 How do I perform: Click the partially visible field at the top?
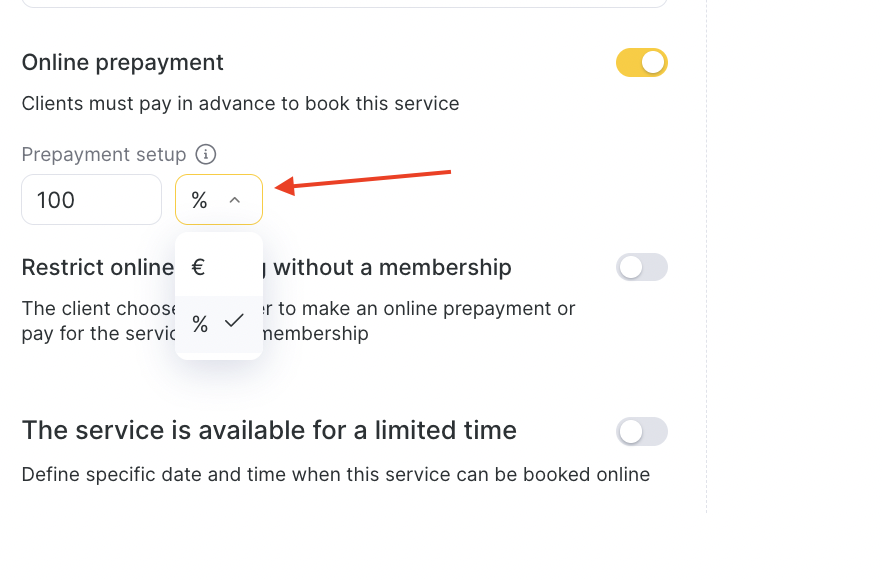[343, 4]
